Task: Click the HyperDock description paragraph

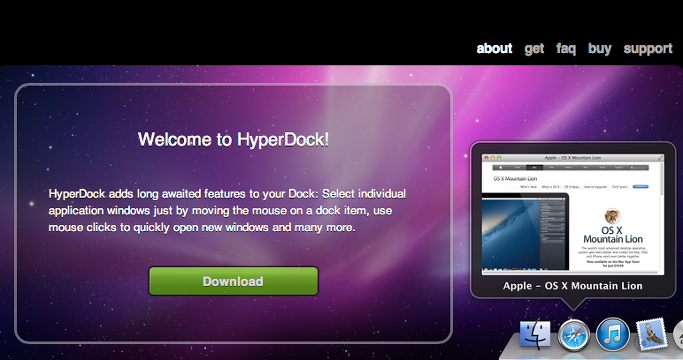Action: (227, 211)
